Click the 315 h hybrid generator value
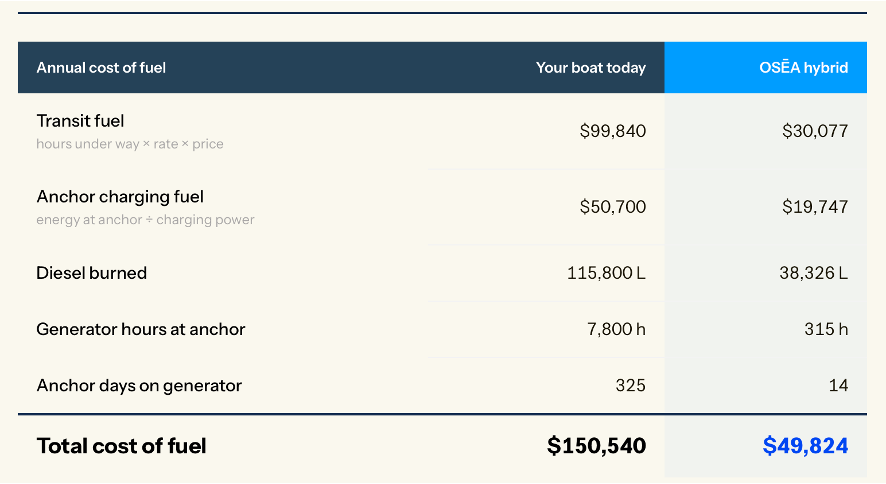This screenshot has width=886, height=484. pyautogui.click(x=826, y=329)
